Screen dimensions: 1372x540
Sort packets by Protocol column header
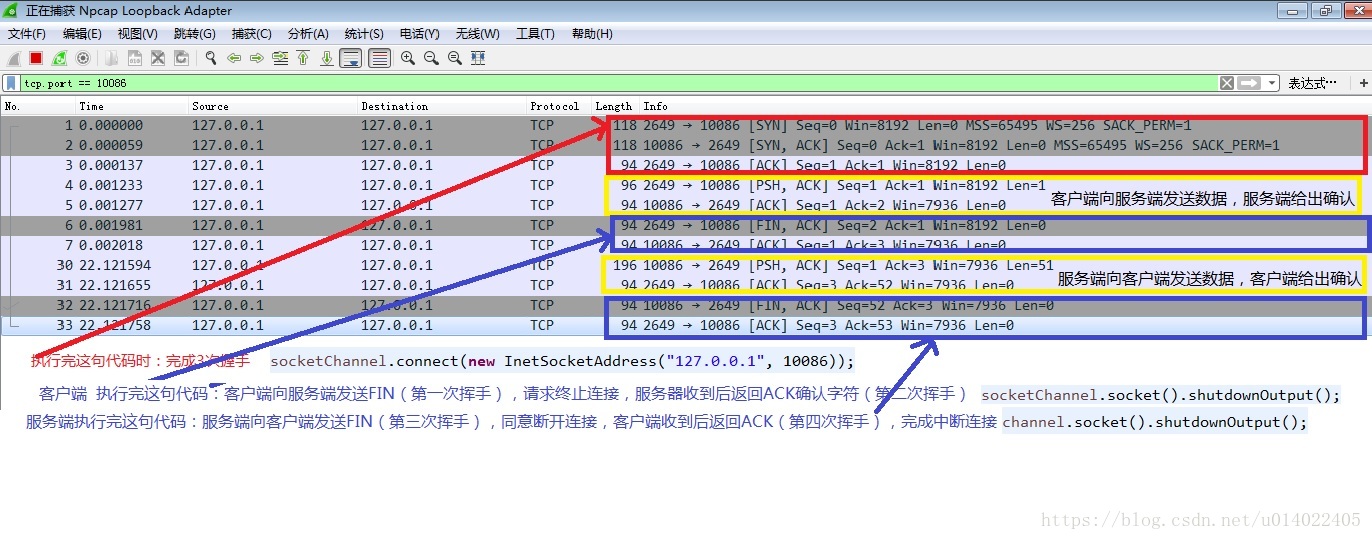coord(554,106)
